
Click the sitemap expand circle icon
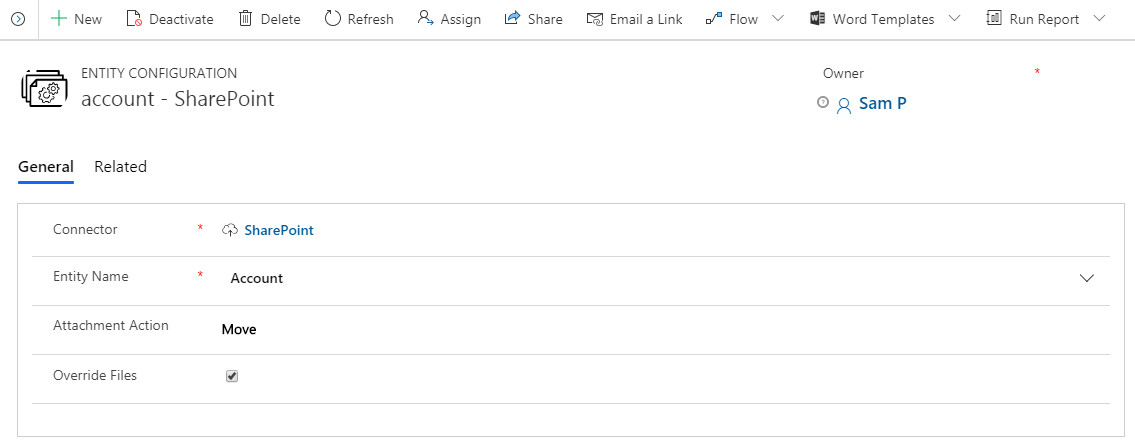(18, 20)
